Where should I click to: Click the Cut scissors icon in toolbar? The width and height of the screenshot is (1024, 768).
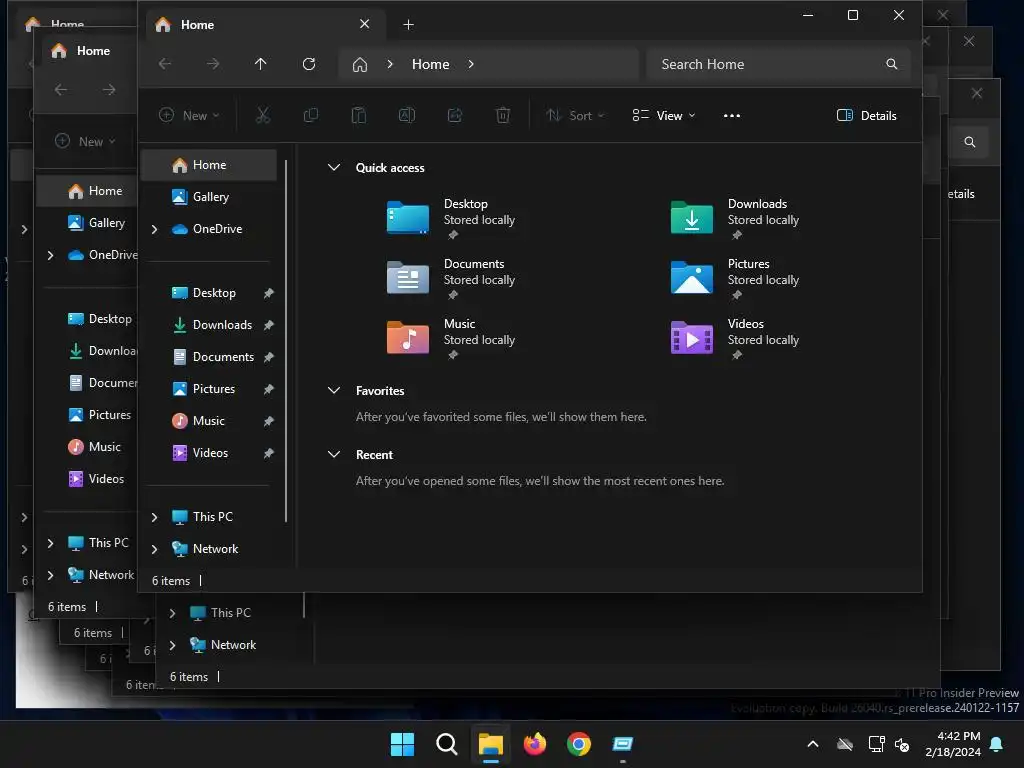[263, 116]
